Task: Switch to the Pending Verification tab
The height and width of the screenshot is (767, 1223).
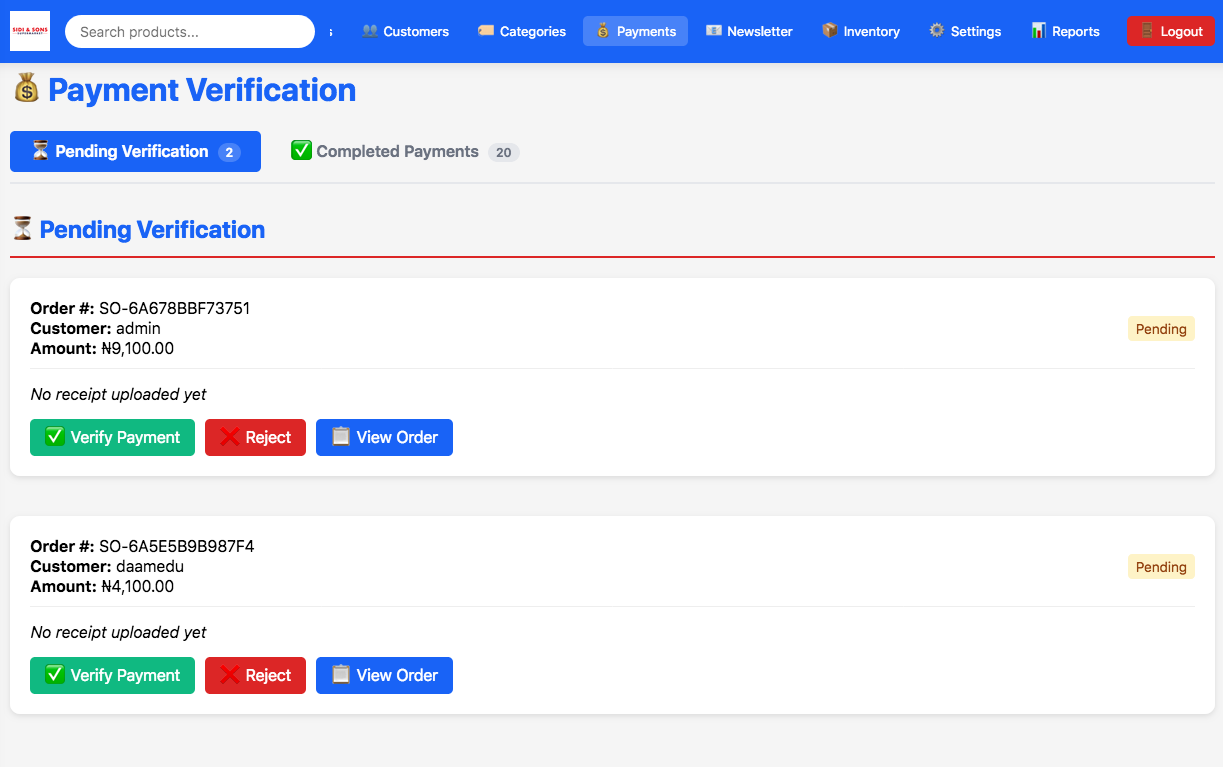Action: click(135, 152)
